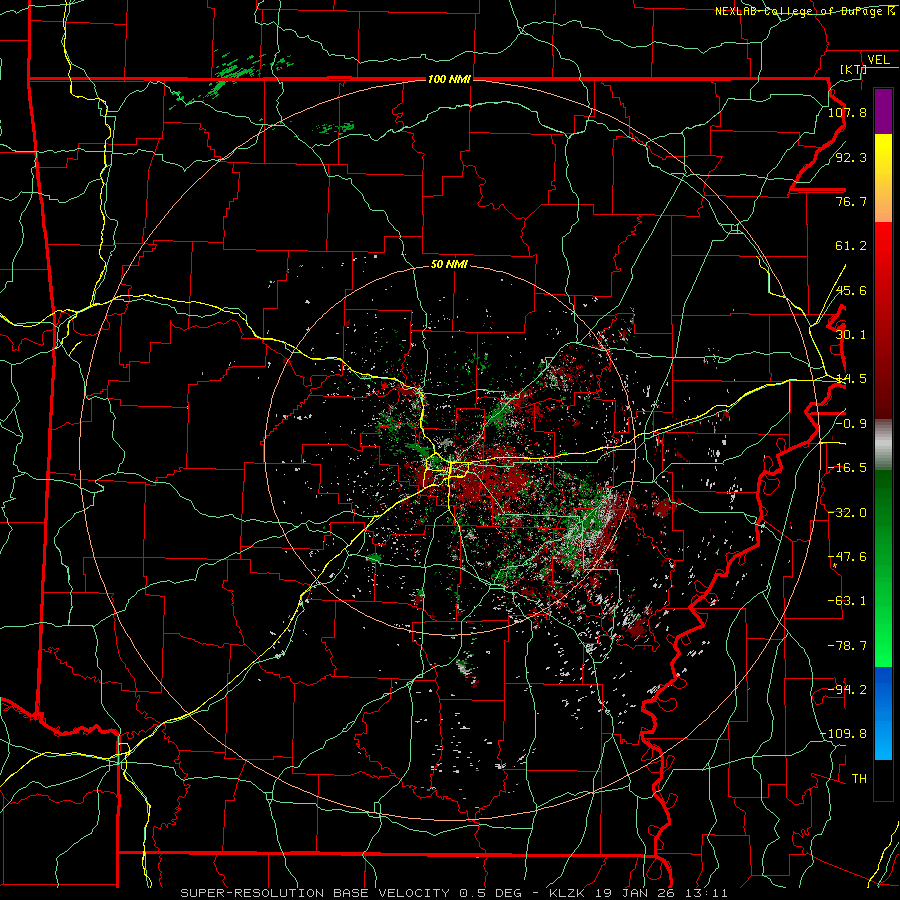This screenshot has width=900, height=900.
Task: Click the 100 NMI range ring label
Action: click(x=449, y=79)
